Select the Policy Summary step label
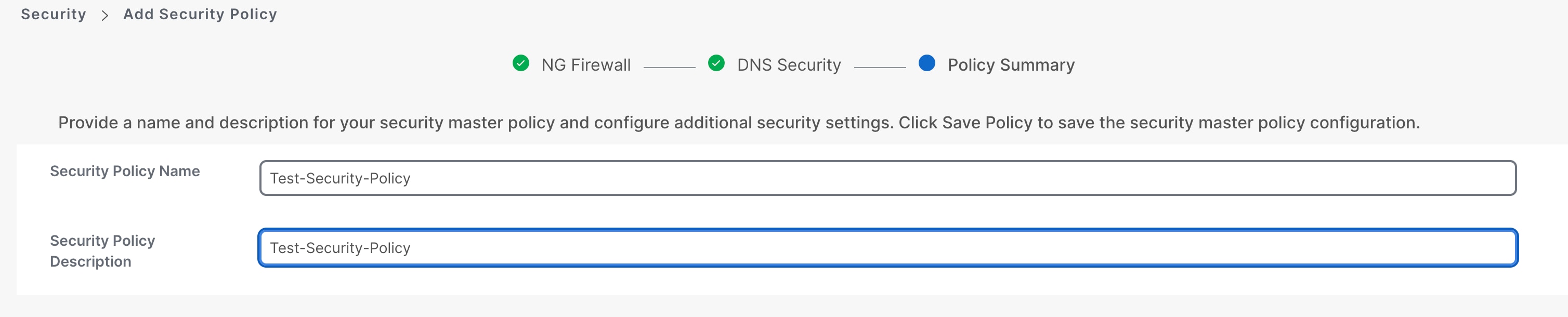Image resolution: width=1568 pixels, height=317 pixels. 1011,65
